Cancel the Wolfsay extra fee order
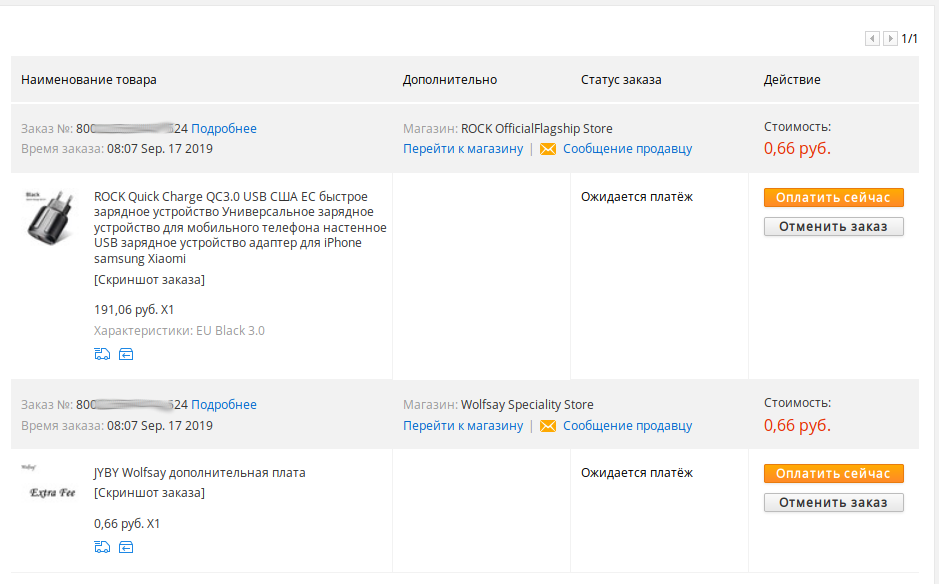939x584 pixels. tap(834, 503)
